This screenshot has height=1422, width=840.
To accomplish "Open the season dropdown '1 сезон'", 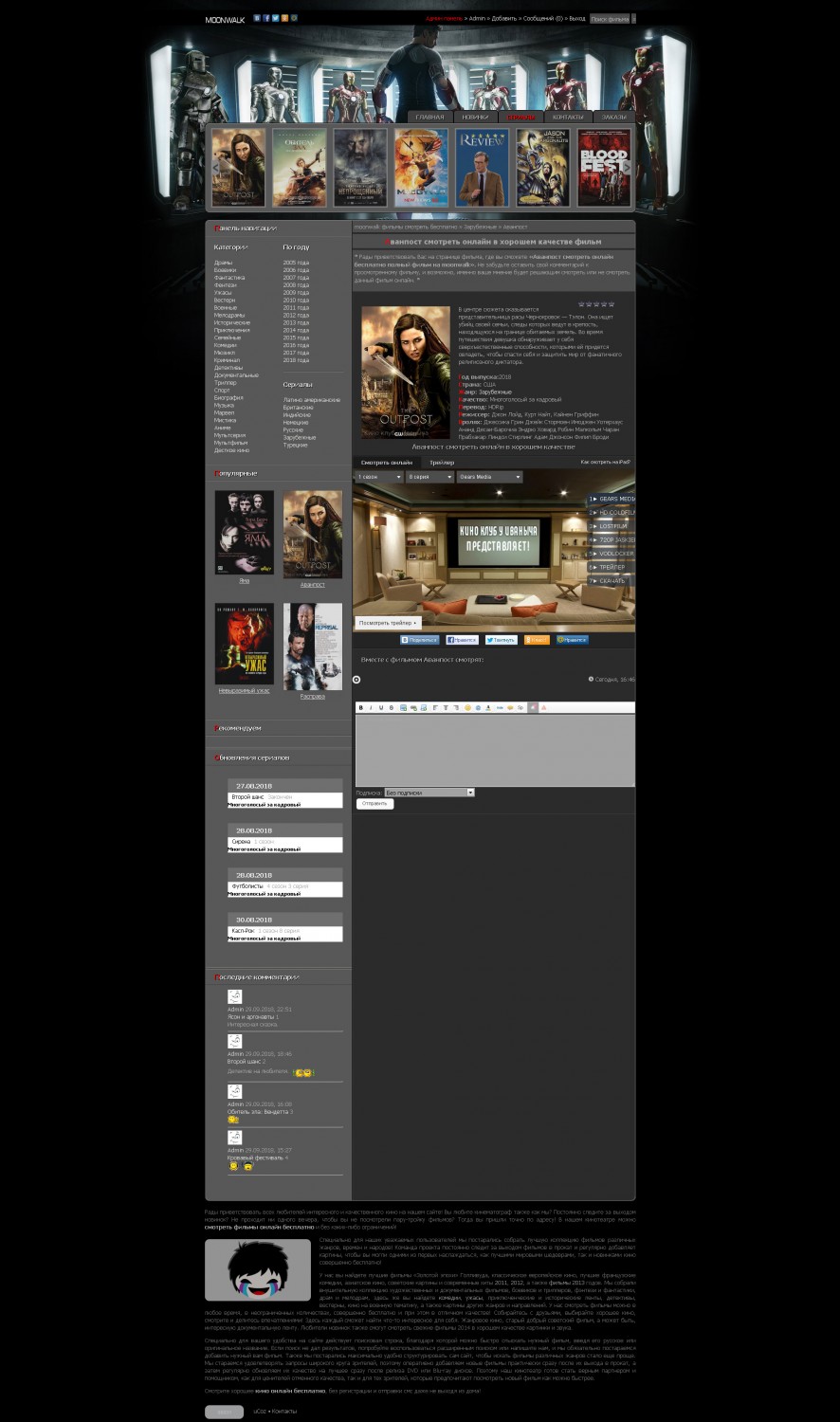I will (x=379, y=477).
